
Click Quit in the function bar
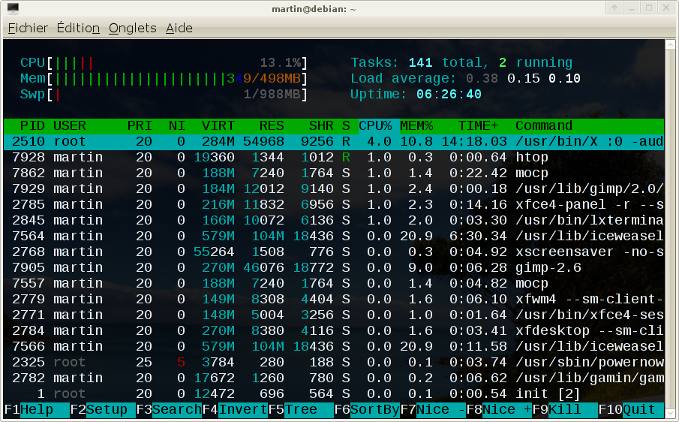click(640, 409)
